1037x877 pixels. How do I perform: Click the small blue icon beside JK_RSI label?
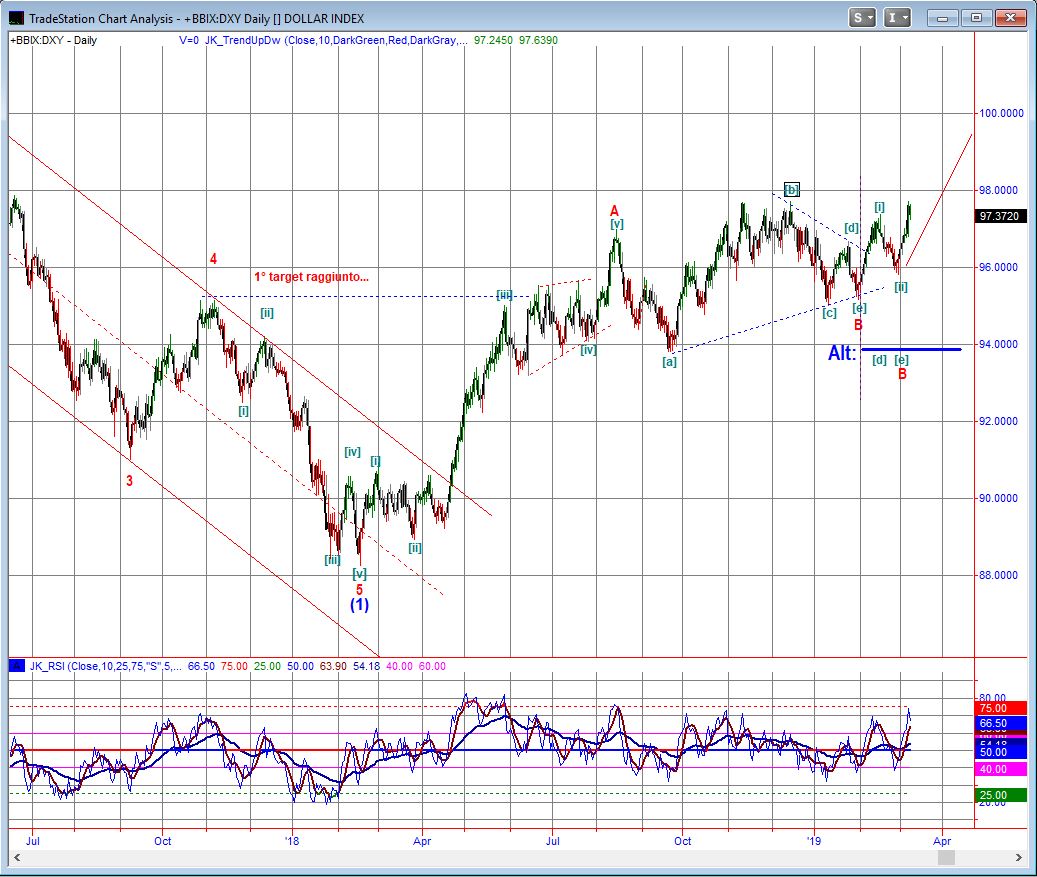17,666
